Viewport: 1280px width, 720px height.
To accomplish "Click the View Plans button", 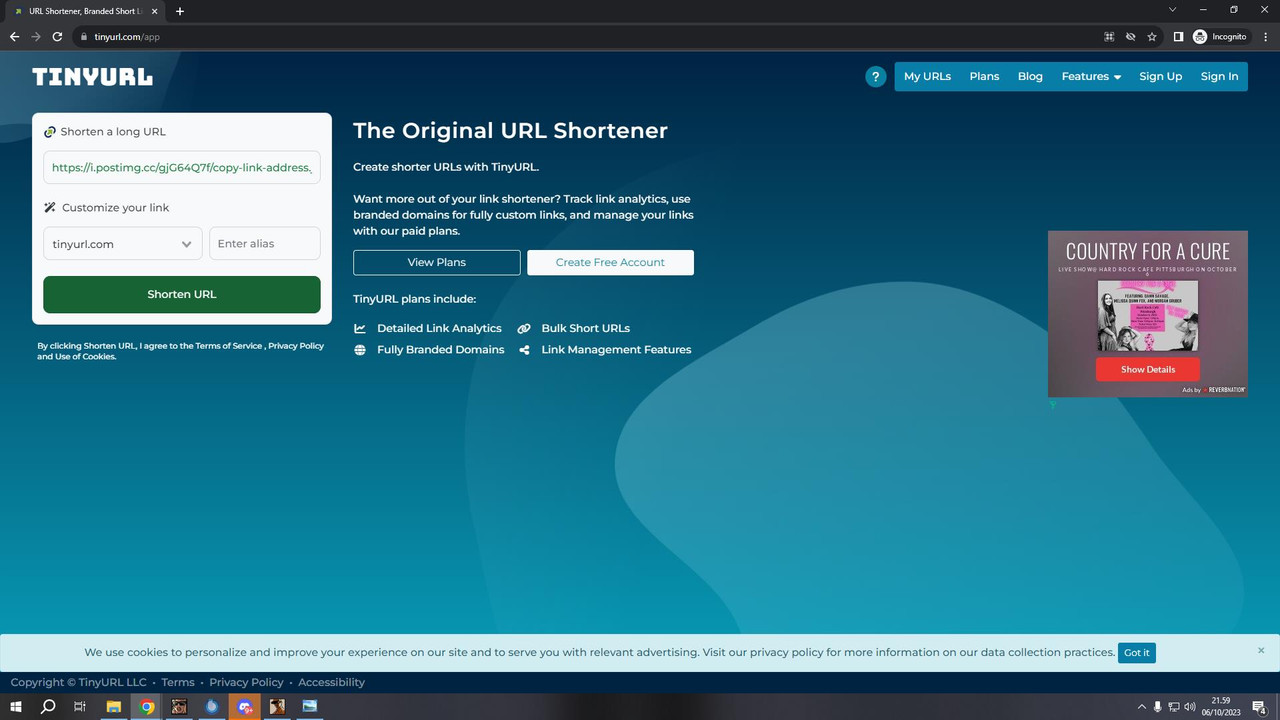I will [x=436, y=262].
